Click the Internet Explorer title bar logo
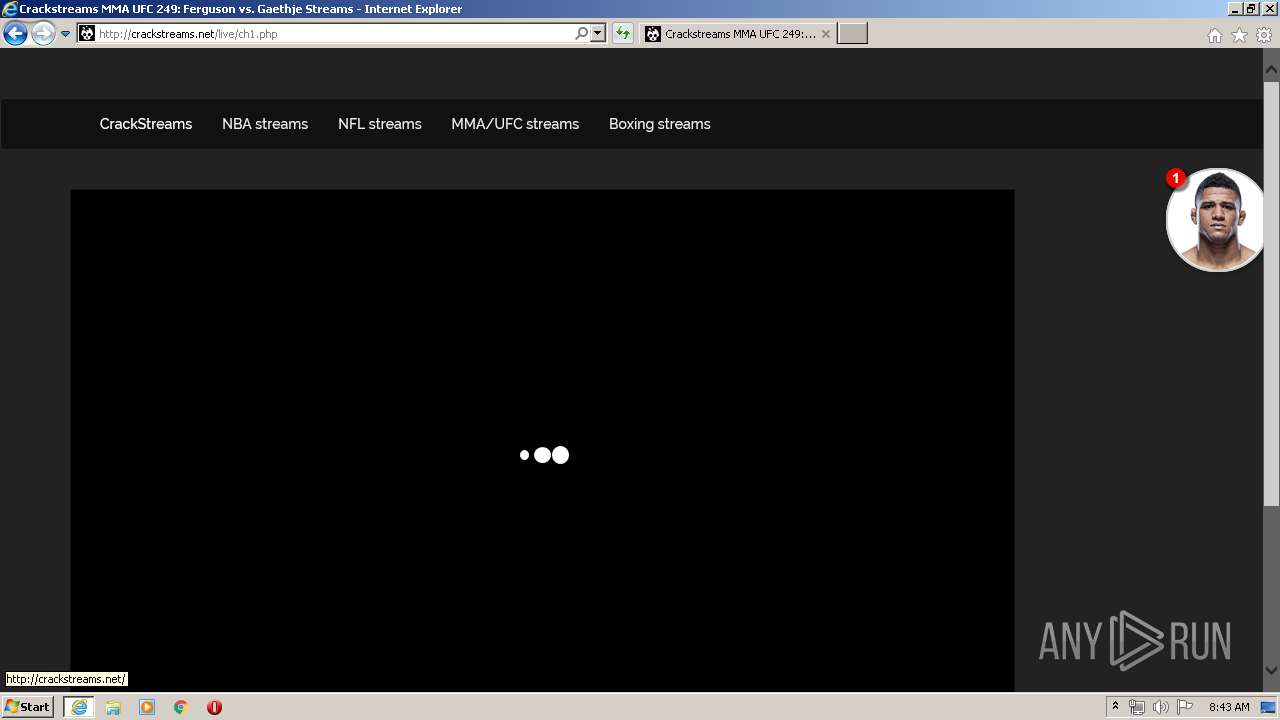This screenshot has height=720, width=1280. [x=9, y=9]
